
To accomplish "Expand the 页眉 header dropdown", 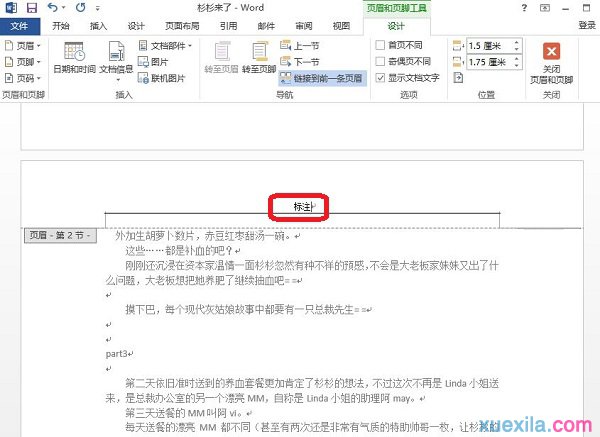I will click(x=23, y=46).
